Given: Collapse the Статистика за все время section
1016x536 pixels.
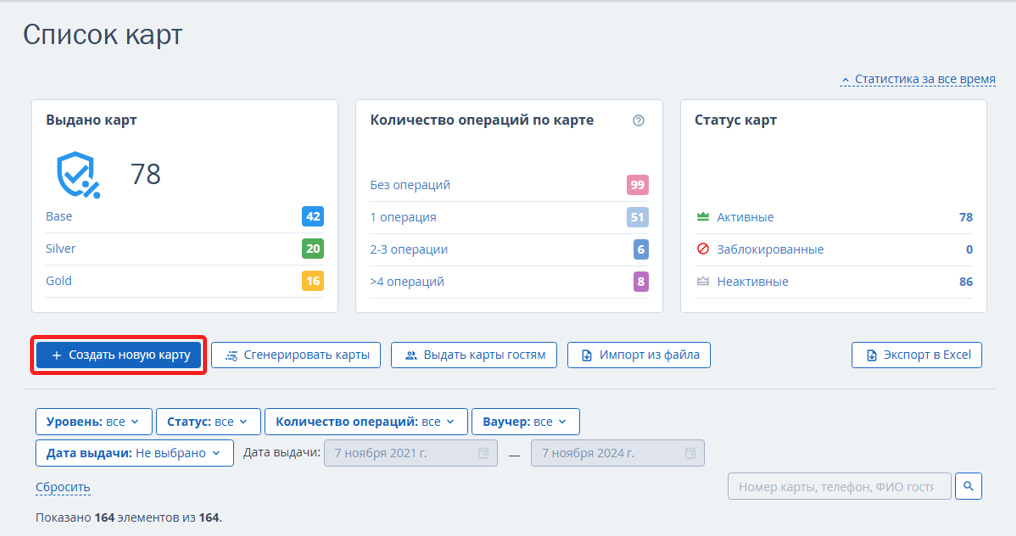Looking at the screenshot, I should pos(918,79).
